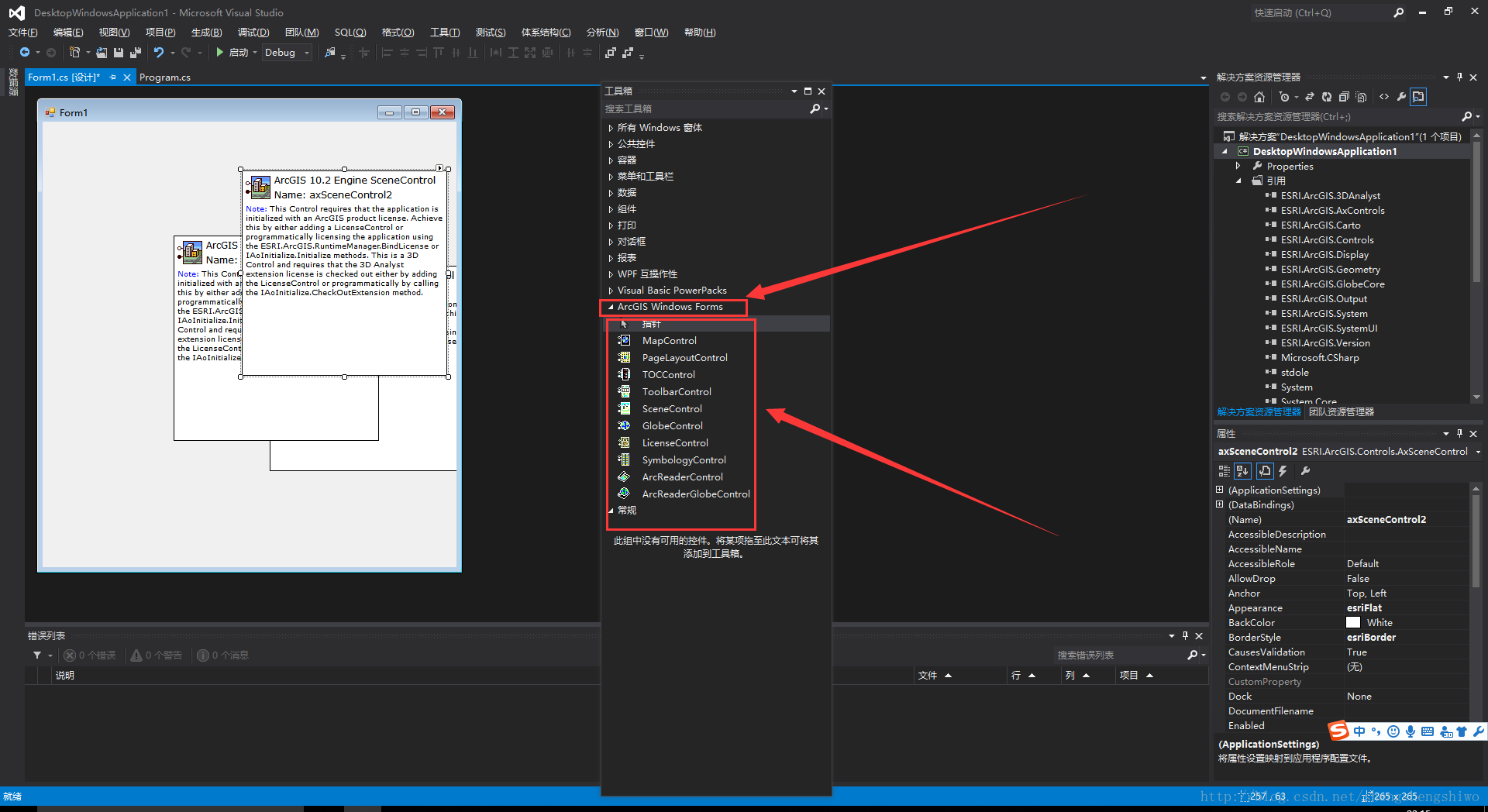
Task: Select LicenseControl in the toolbox
Action: click(x=674, y=443)
